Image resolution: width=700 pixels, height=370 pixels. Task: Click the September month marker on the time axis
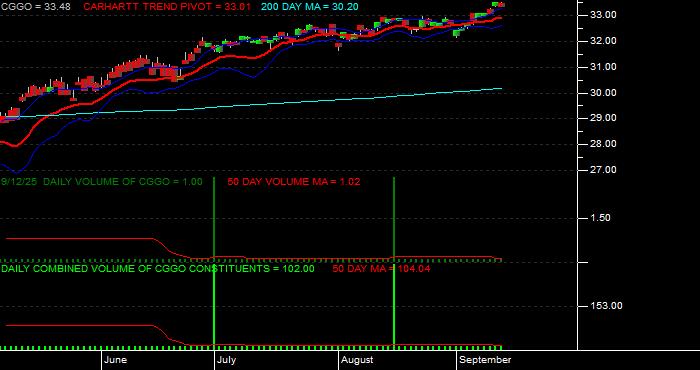[x=485, y=360]
